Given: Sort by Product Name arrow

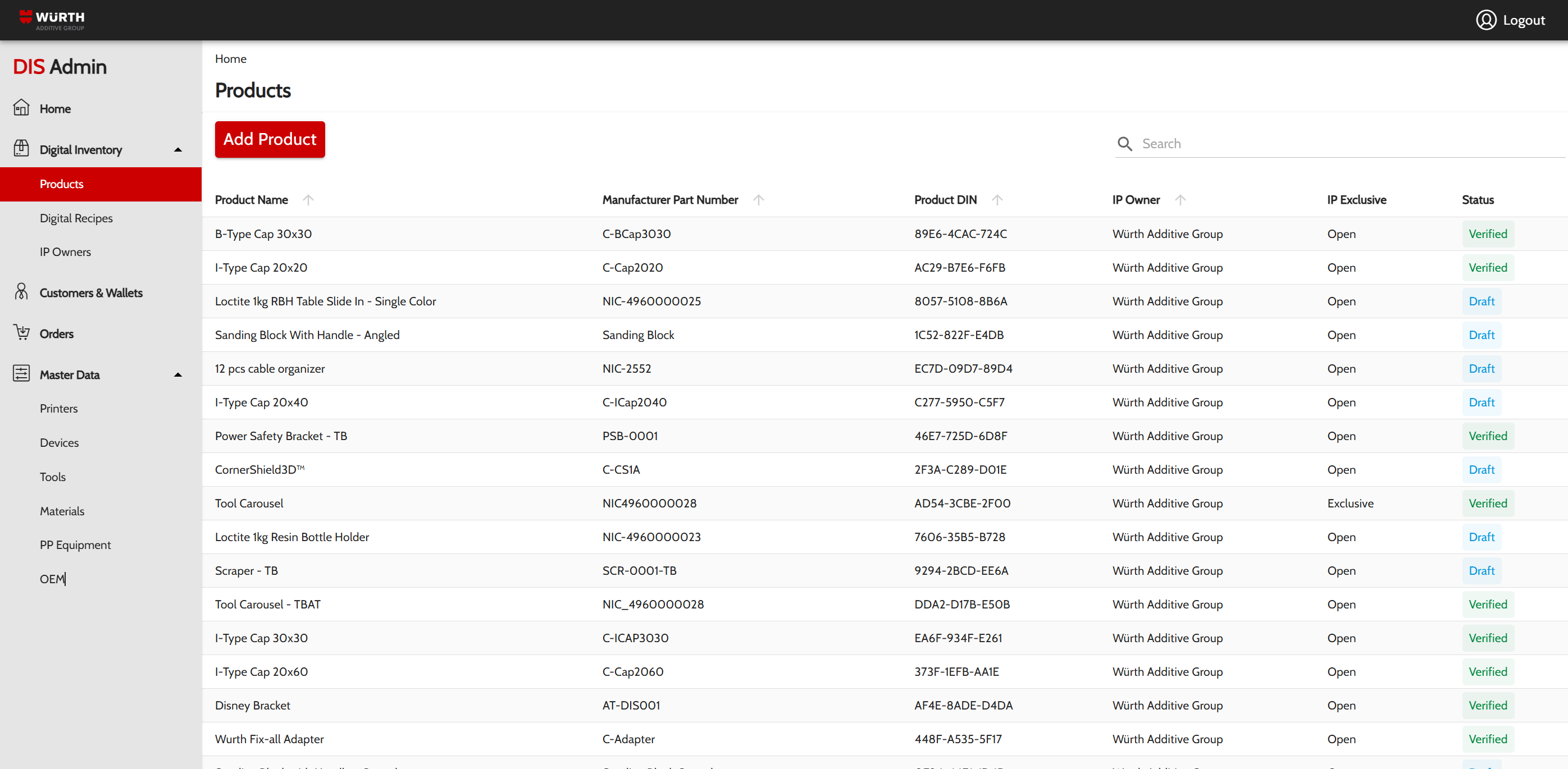Looking at the screenshot, I should coord(308,200).
